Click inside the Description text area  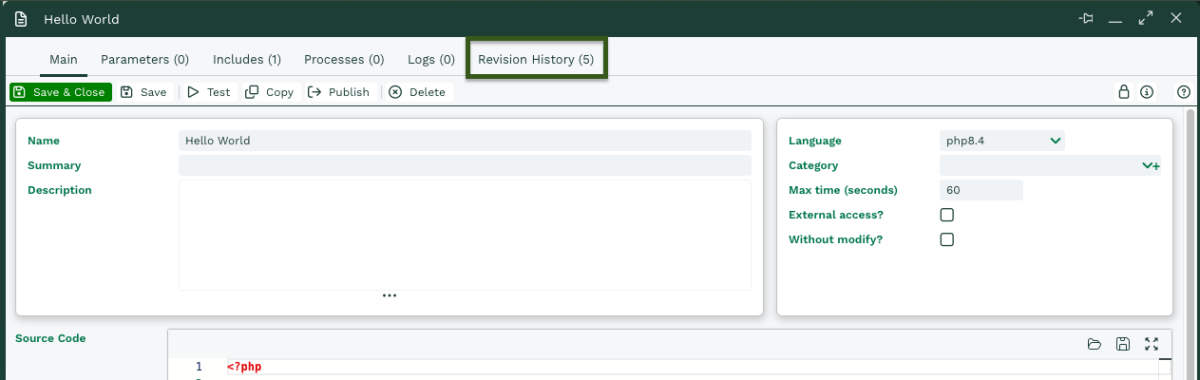(465, 234)
